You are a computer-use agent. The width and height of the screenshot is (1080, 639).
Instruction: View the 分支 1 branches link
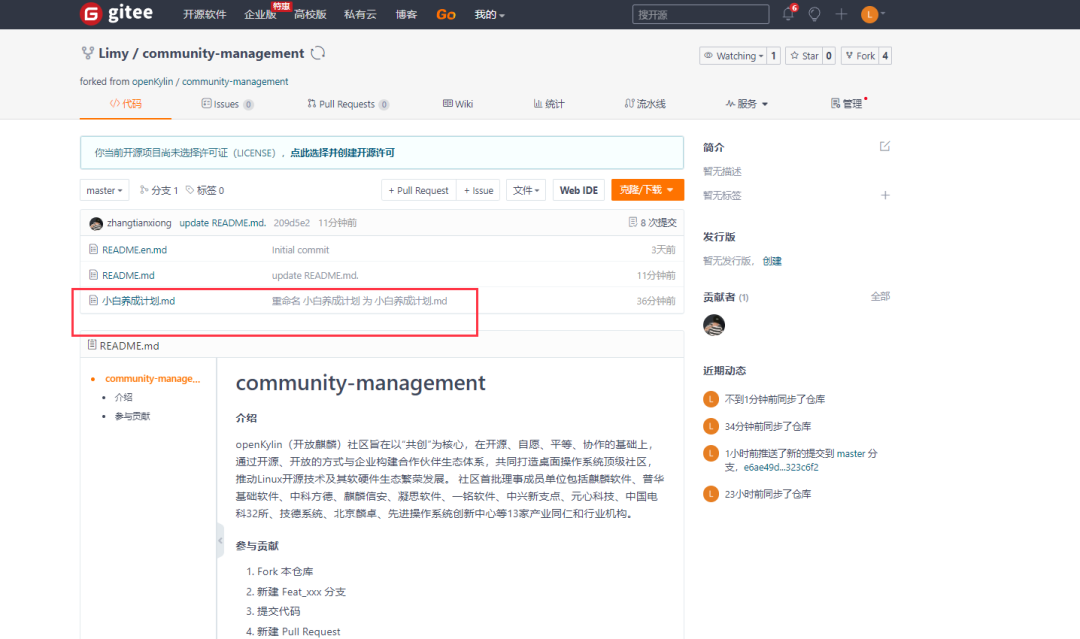[159, 190]
